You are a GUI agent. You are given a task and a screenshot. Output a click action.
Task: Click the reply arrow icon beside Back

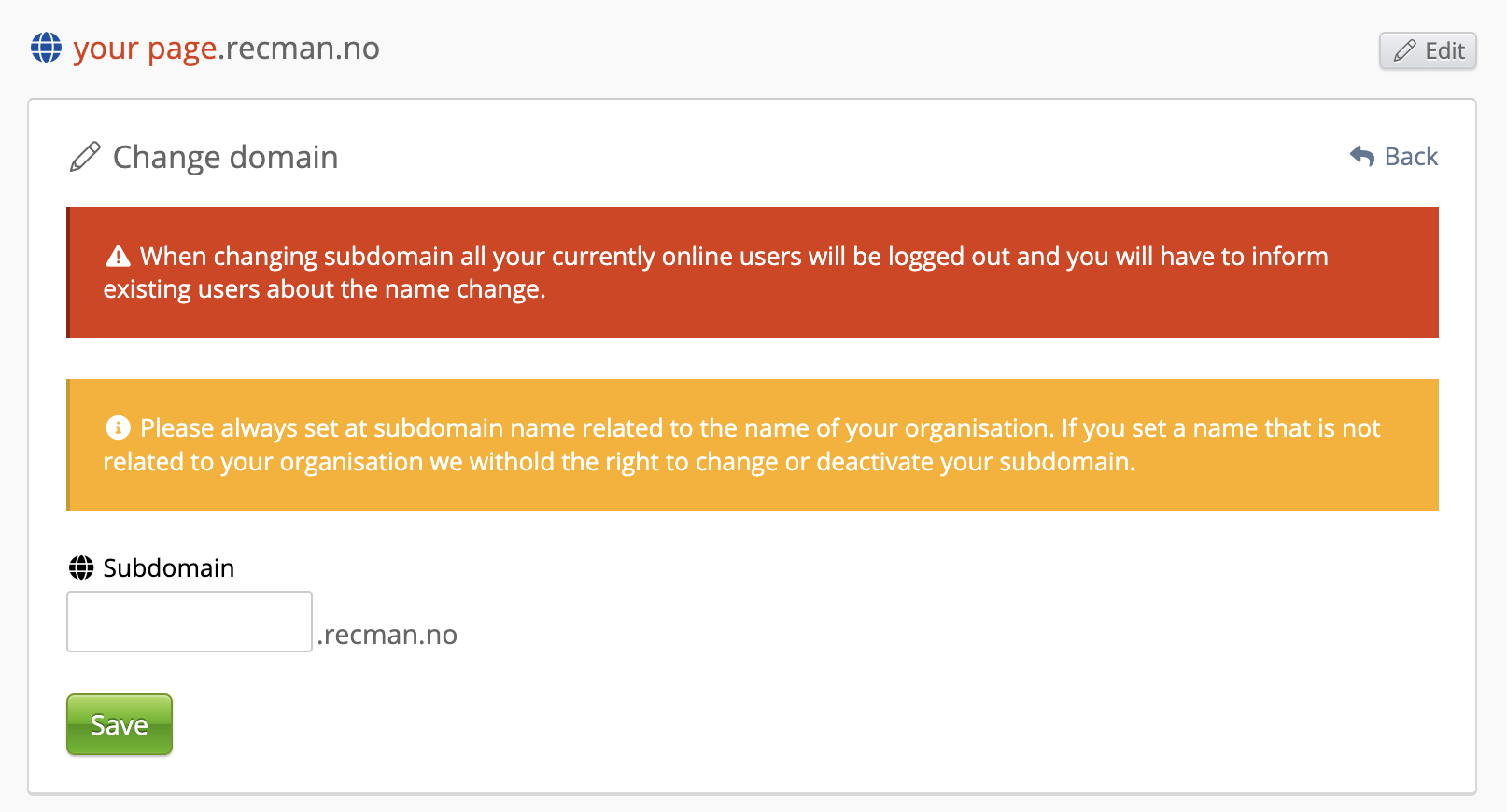[x=1362, y=156]
